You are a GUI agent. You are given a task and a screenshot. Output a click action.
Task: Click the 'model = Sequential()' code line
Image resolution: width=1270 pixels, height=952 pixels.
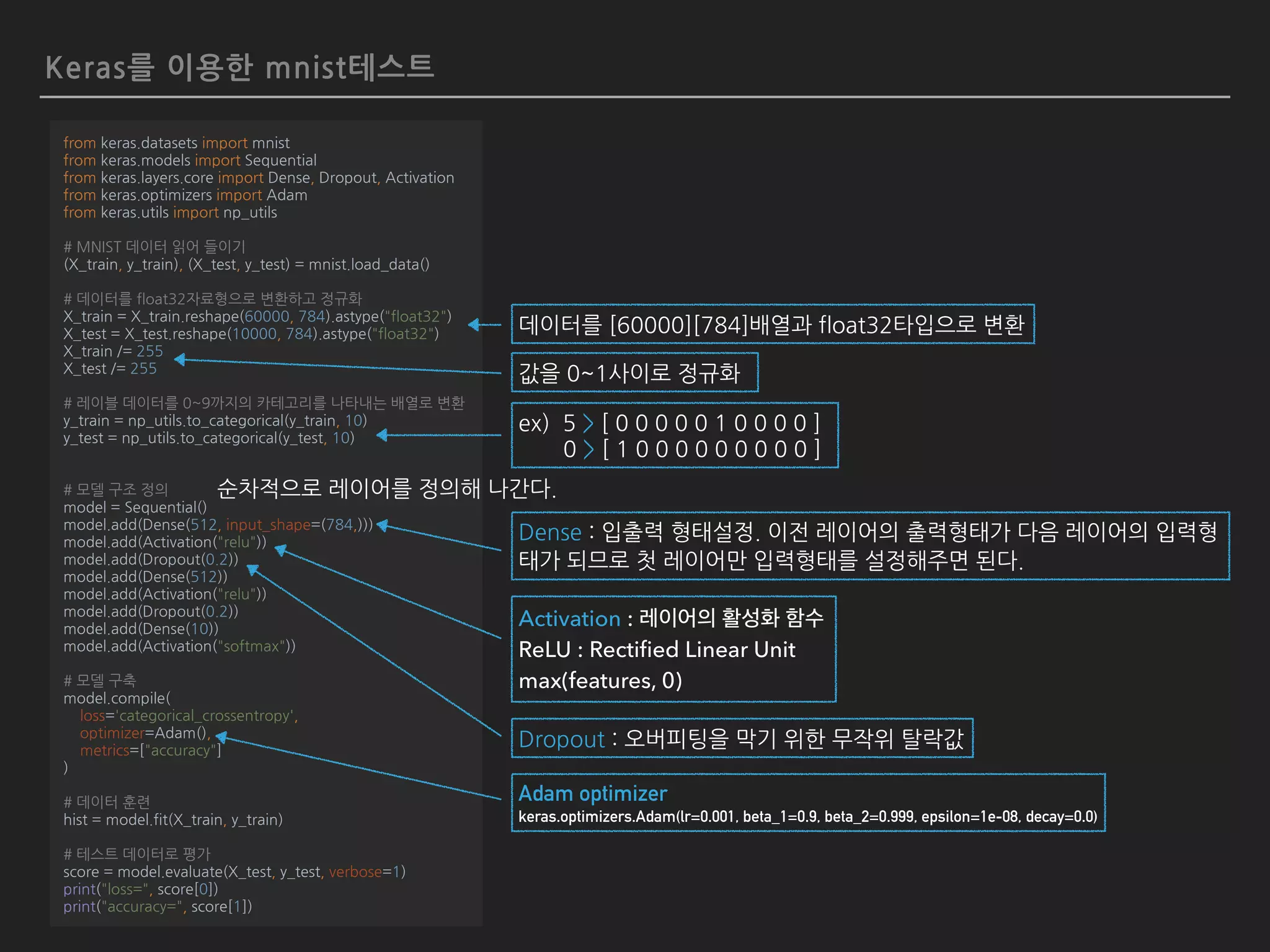pyautogui.click(x=135, y=508)
